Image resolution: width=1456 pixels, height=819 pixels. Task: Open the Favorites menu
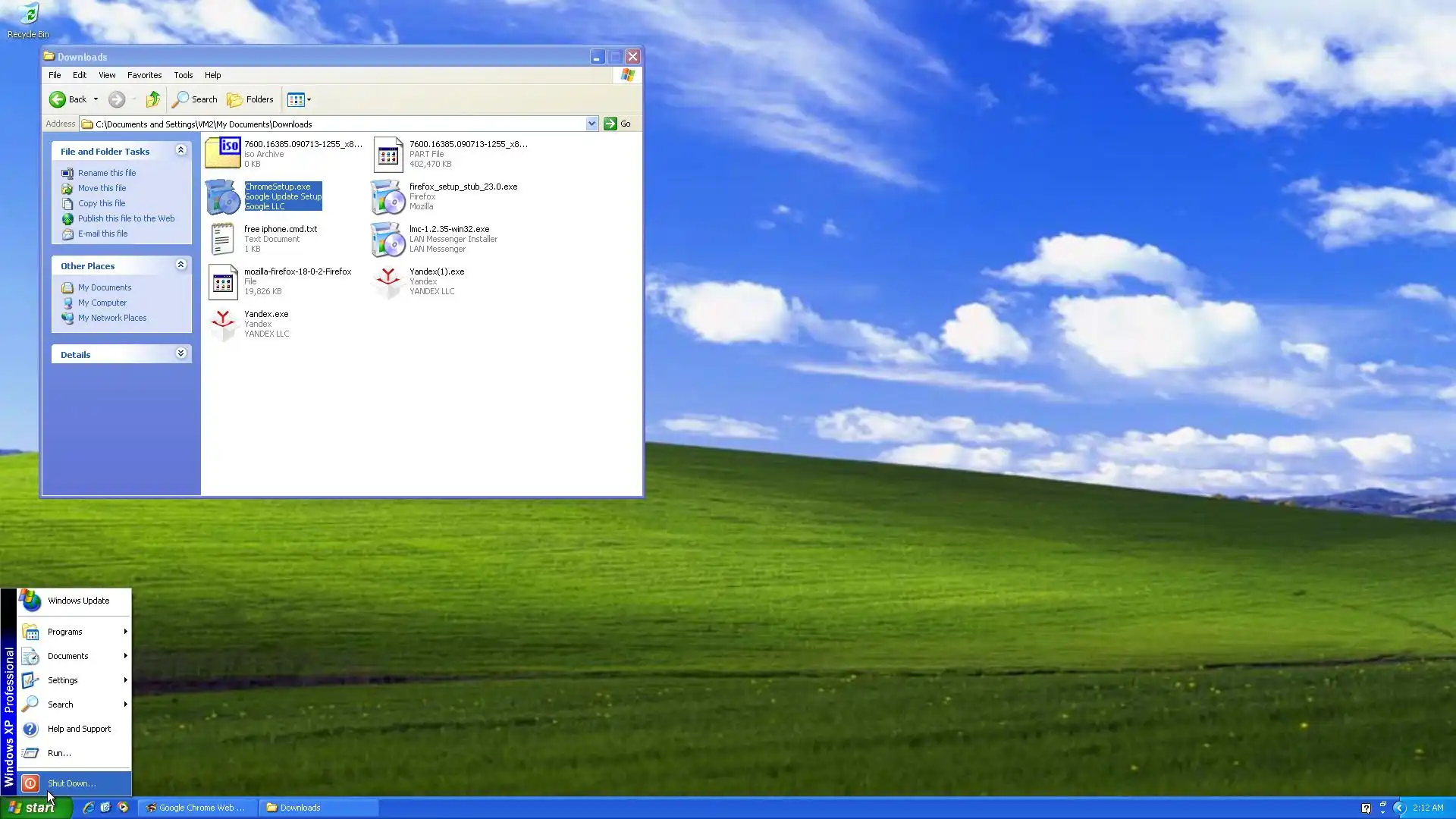(144, 75)
